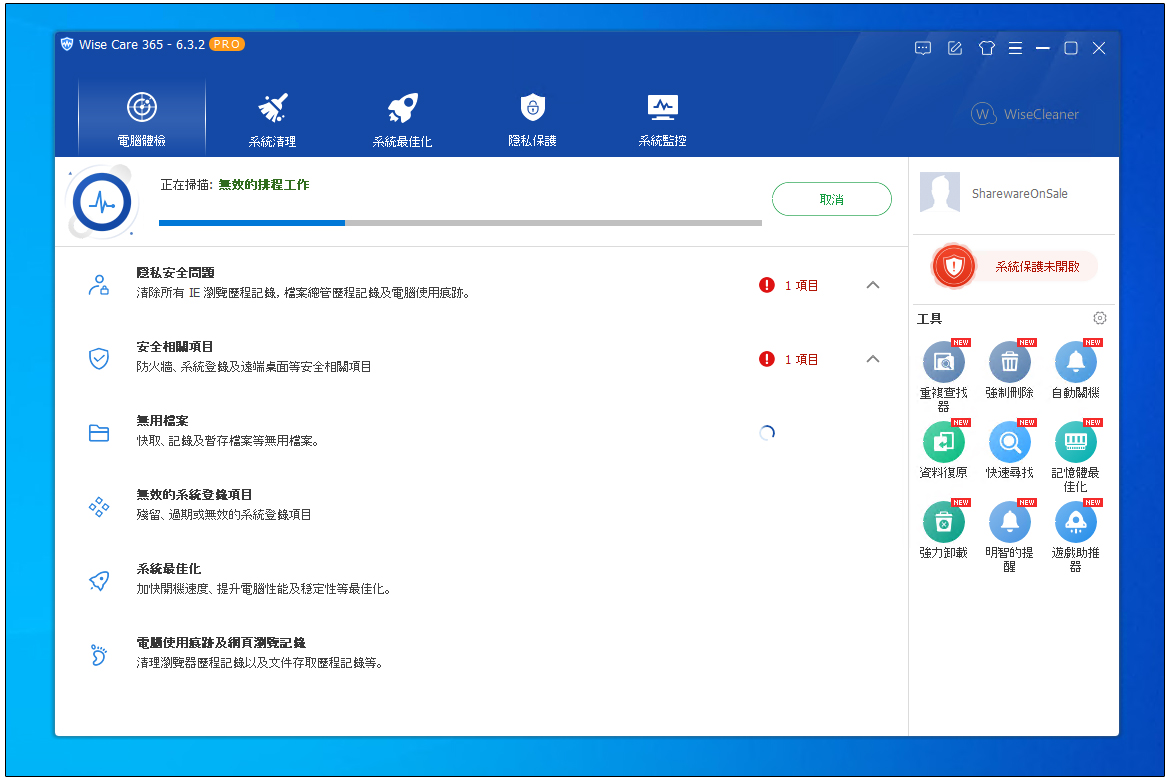Click the red alert on 隱私安全問題
This screenshot has height=780, width=1170.
766,285
